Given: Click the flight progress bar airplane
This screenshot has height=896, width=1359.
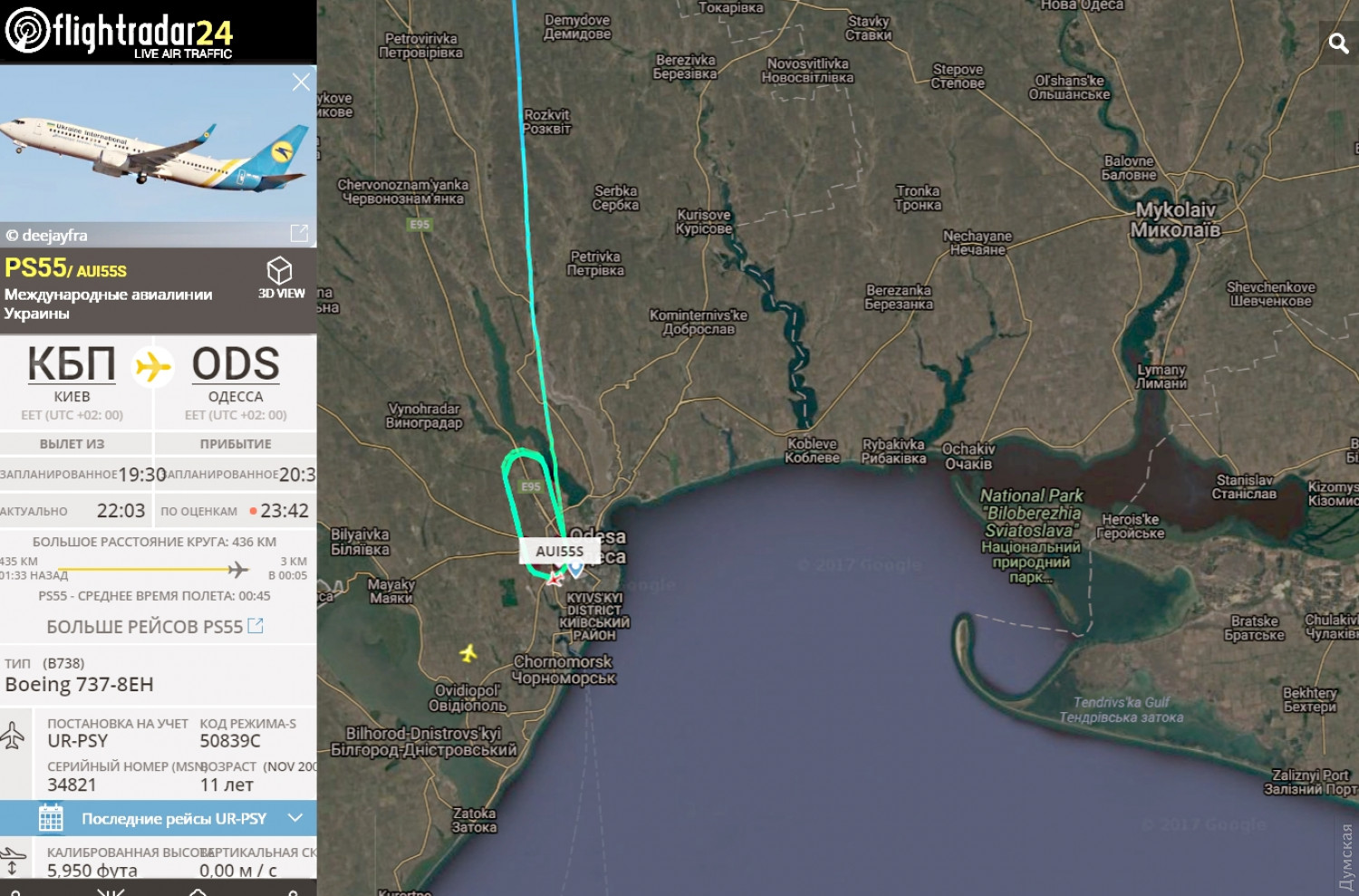Looking at the screenshot, I should pos(238,569).
